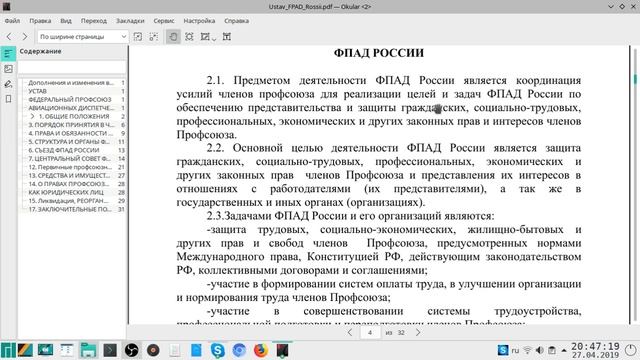Click the document vertical scrollbar handle
This screenshot has width=640, height=360.
point(635,78)
